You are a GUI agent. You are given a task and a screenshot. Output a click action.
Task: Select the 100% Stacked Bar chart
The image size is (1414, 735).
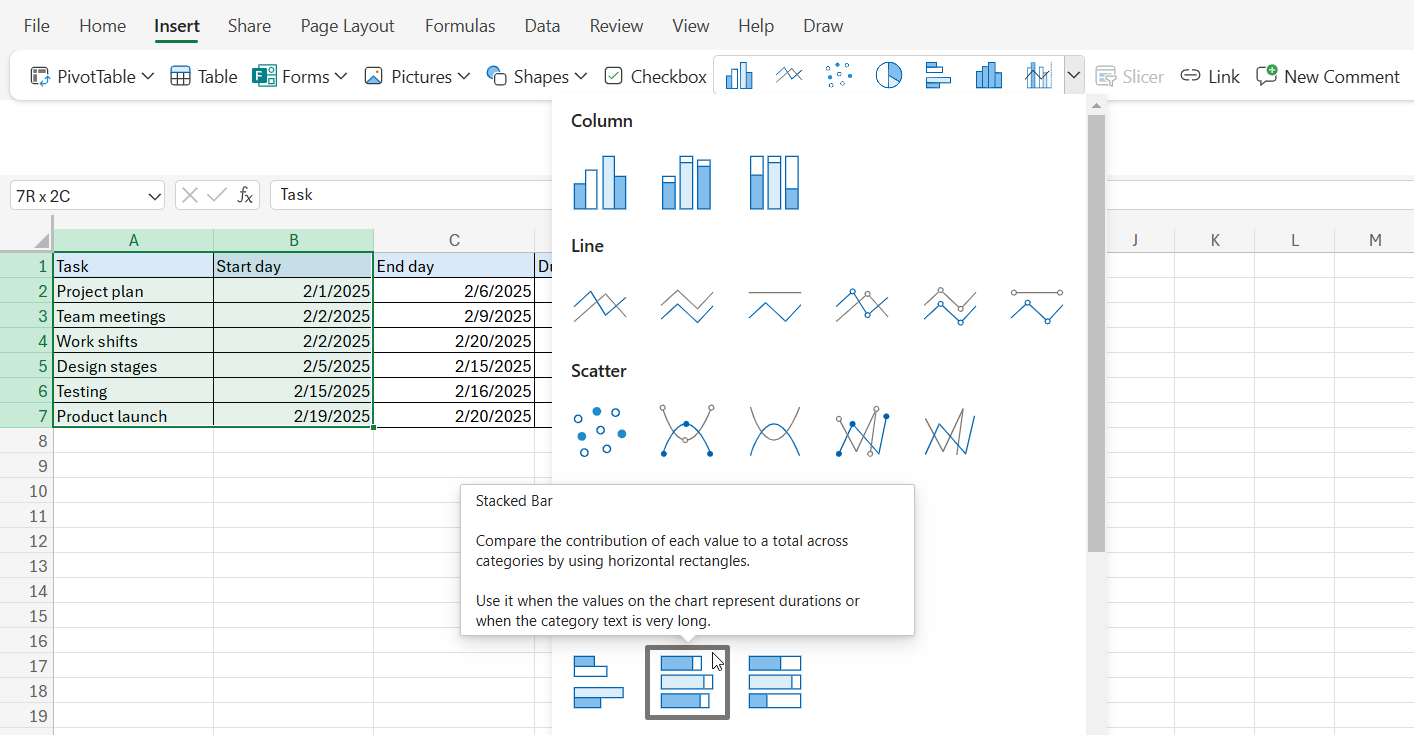click(775, 682)
